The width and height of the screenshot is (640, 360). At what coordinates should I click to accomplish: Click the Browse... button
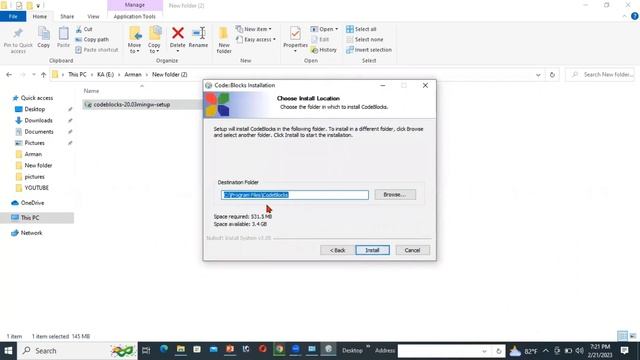[395, 195]
